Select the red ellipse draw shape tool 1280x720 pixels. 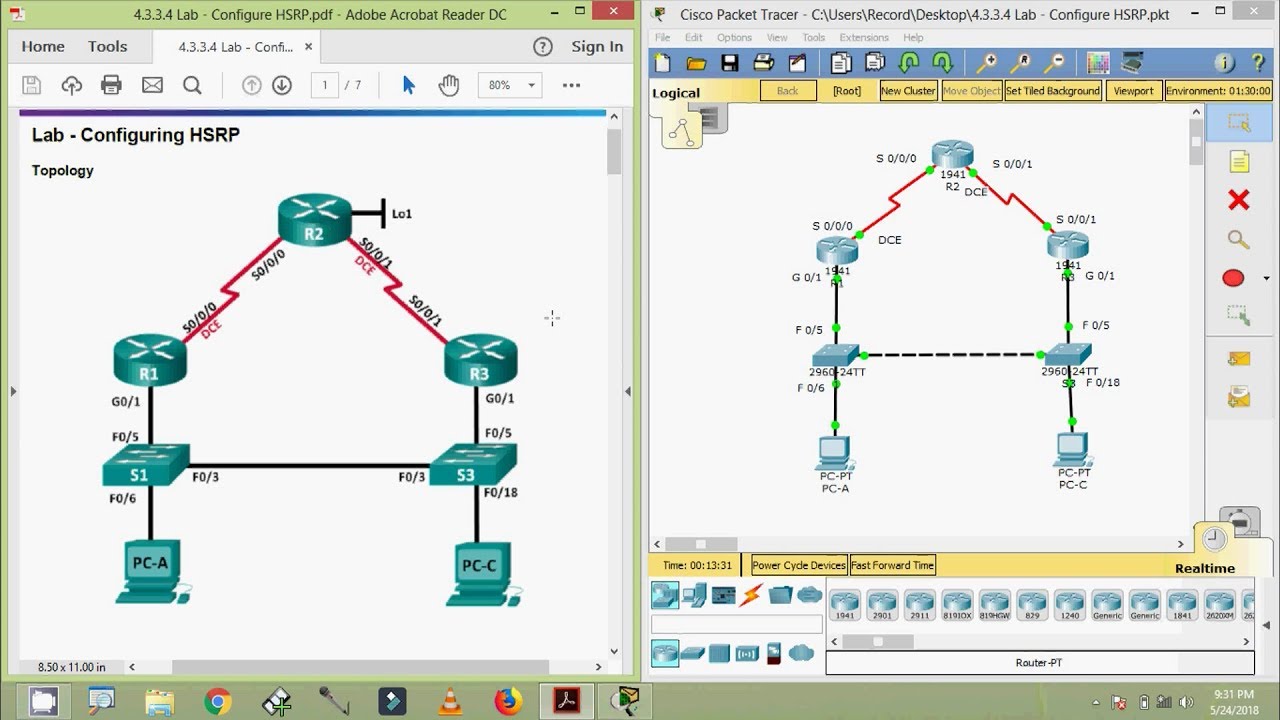coord(1233,278)
